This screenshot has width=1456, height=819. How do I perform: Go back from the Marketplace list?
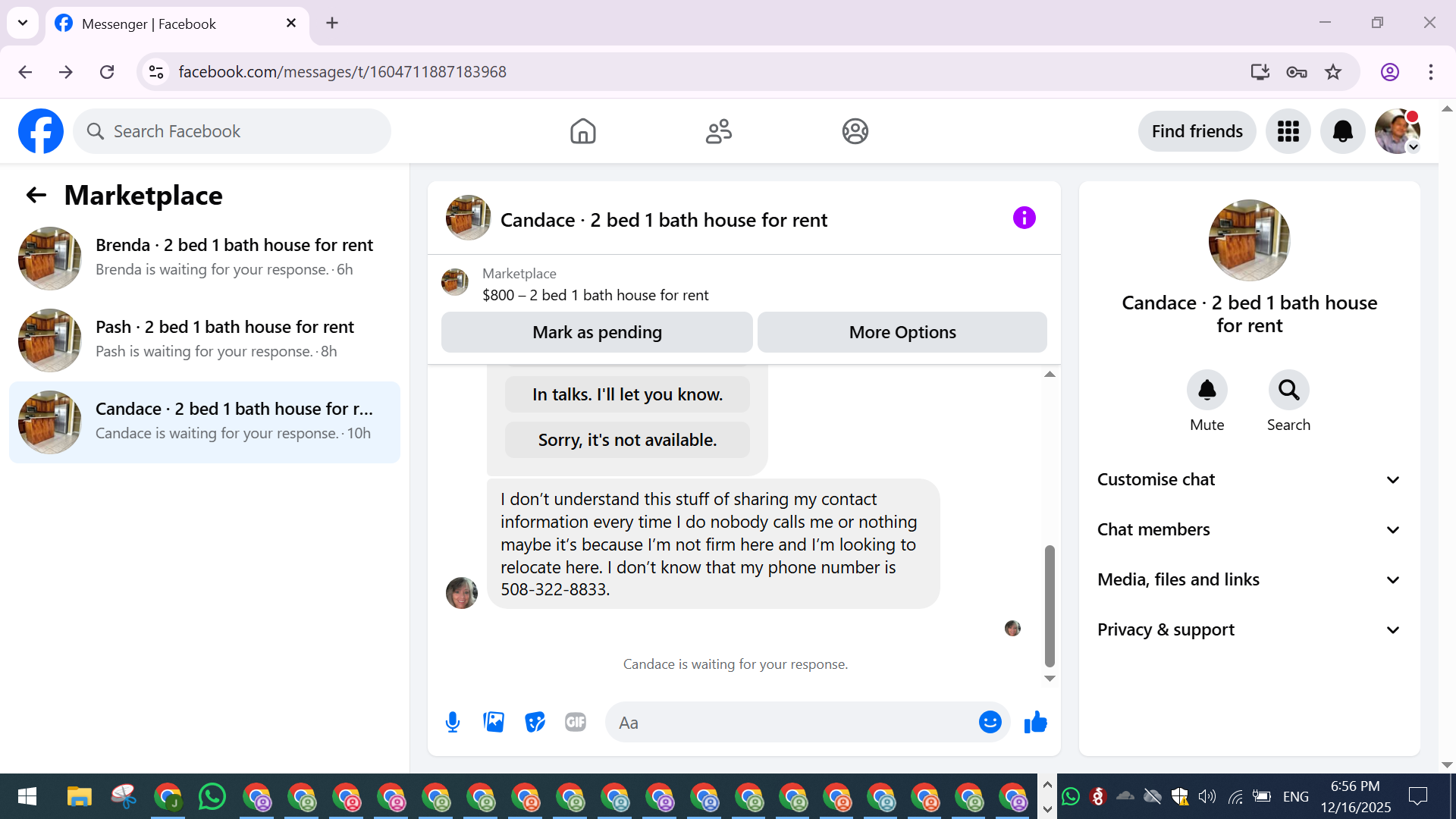click(36, 196)
